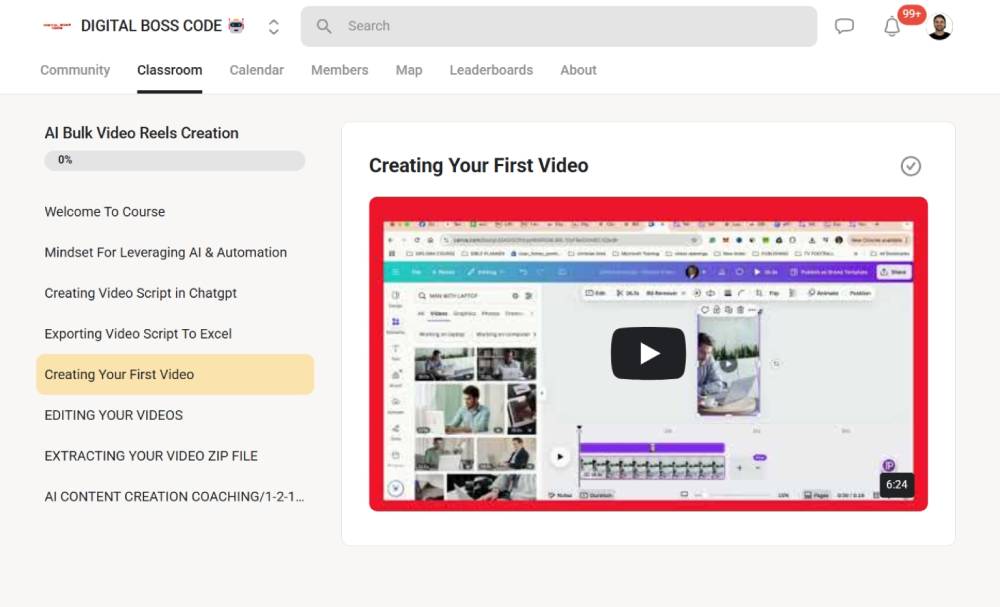Play the Creating Your First Video video

(648, 353)
